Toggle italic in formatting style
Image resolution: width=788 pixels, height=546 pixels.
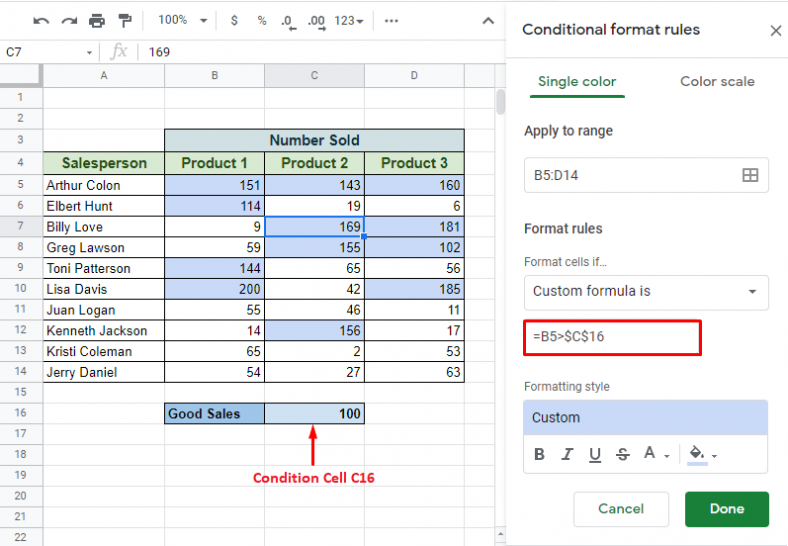click(x=568, y=454)
